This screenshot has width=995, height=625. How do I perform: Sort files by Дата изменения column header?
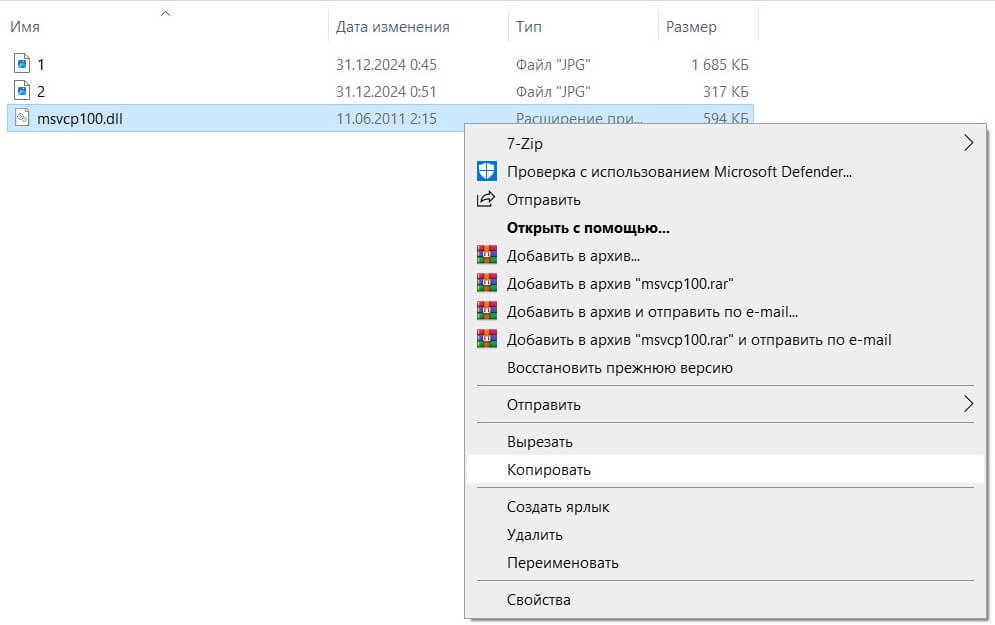(392, 27)
